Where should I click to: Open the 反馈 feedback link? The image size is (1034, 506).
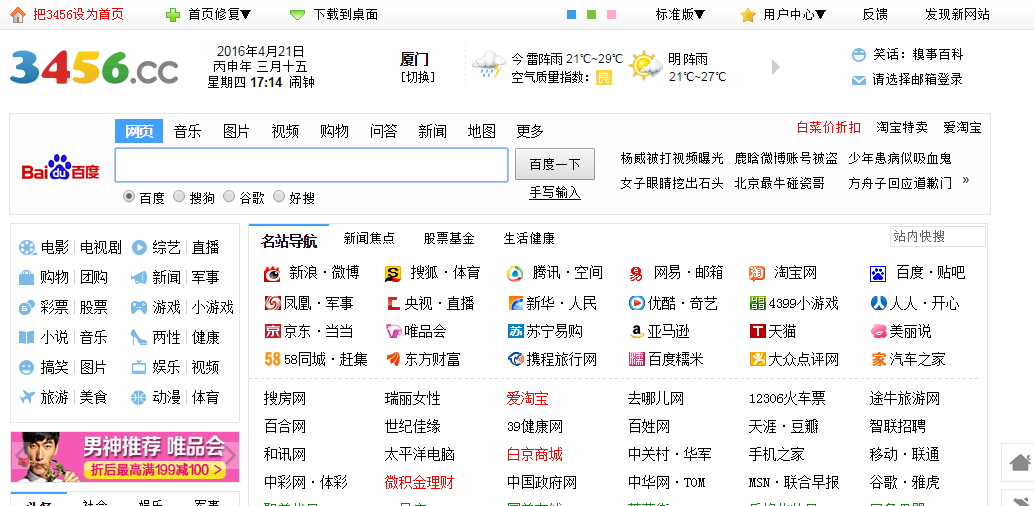[875, 15]
